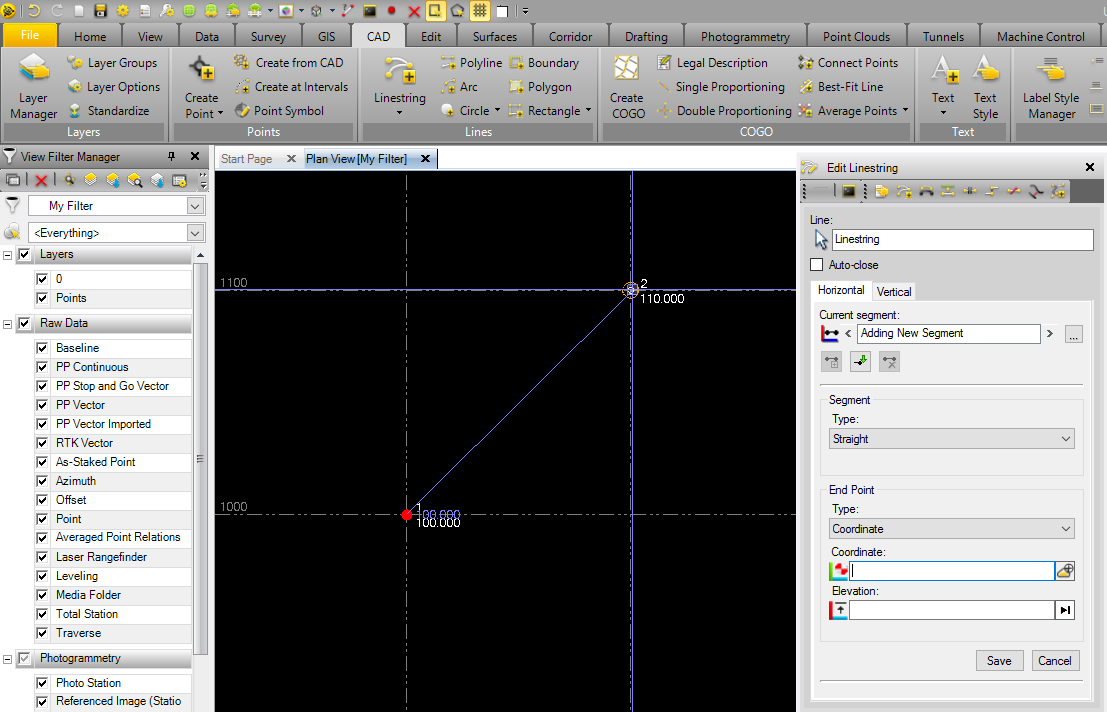Enable the Auto-close checkbox

tap(817, 265)
